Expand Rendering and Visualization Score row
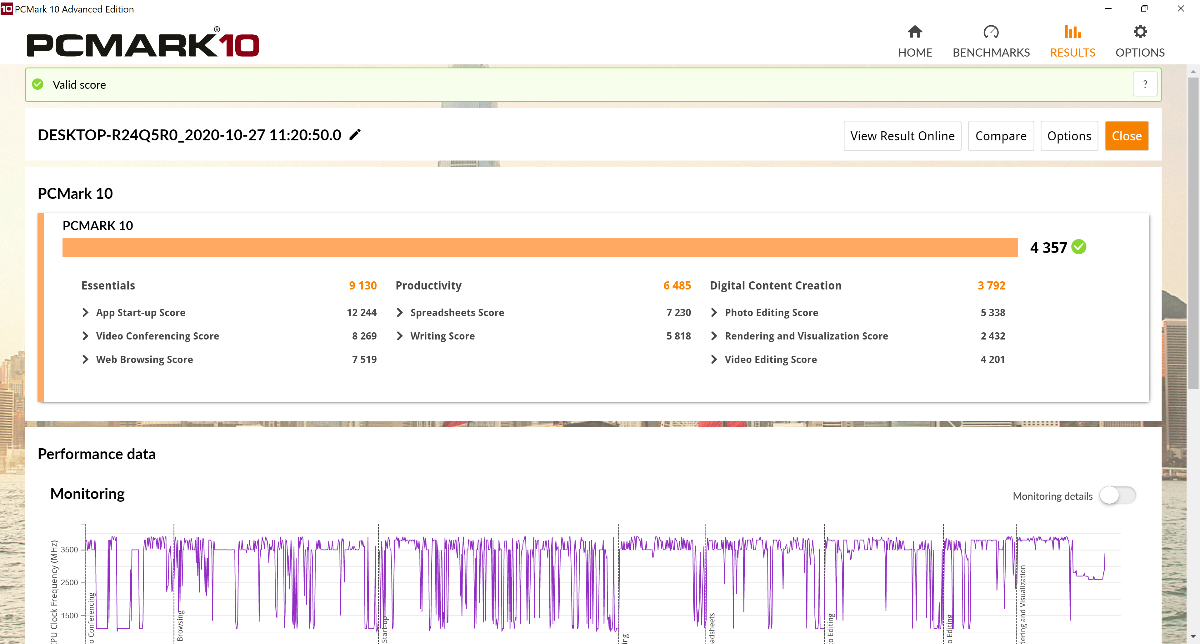Screen dimensions: 1200x644 tap(714, 336)
